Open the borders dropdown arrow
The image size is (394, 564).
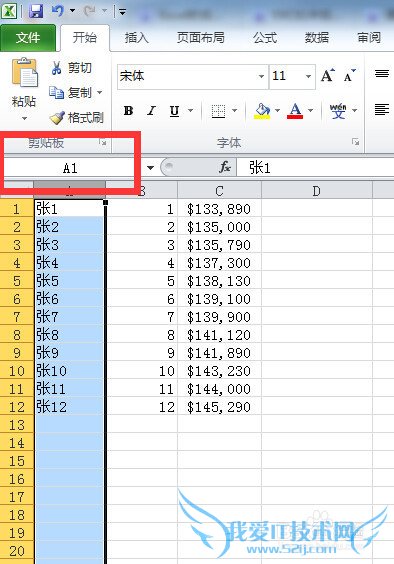[x=235, y=110]
